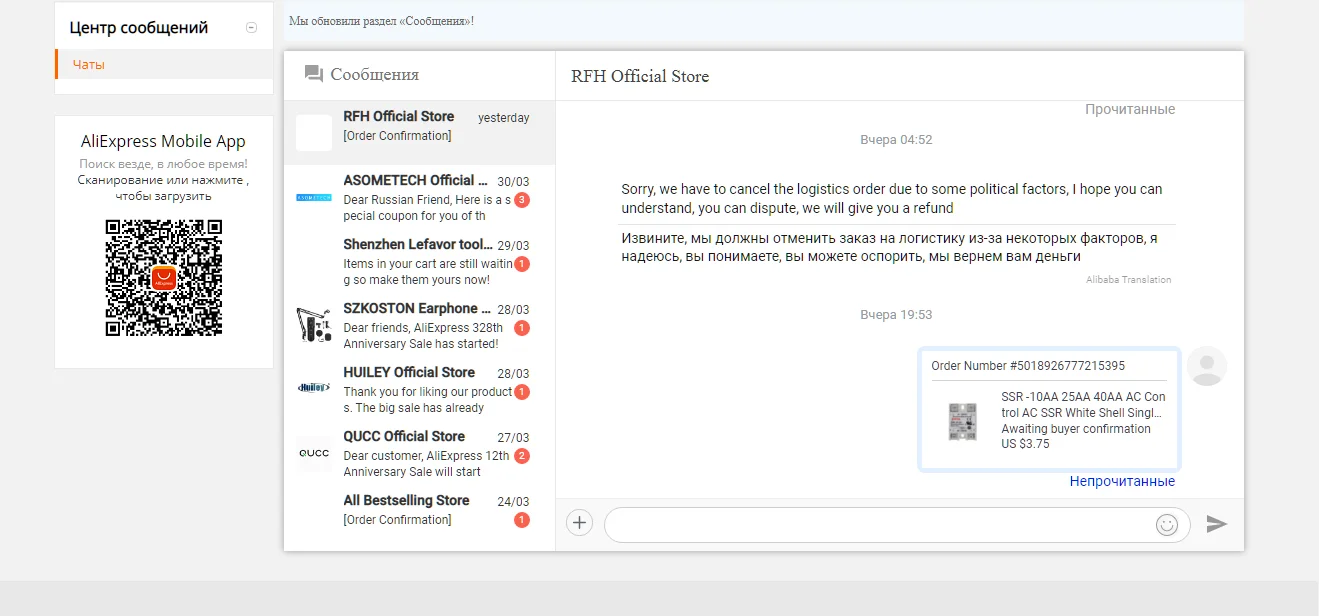
Task: Click the Вчера 04:52 timestamp
Action: click(896, 140)
